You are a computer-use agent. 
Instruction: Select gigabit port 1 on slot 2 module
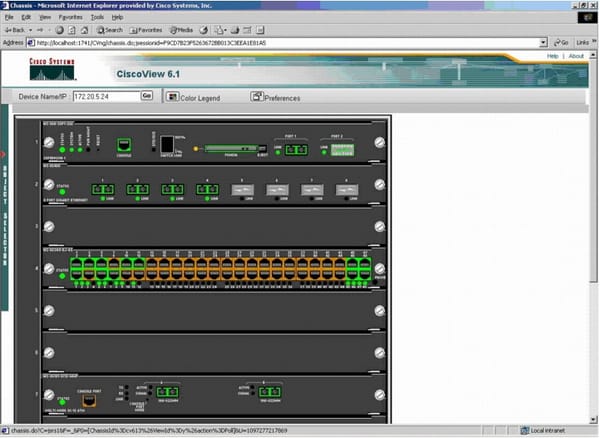pyautogui.click(x=102, y=188)
